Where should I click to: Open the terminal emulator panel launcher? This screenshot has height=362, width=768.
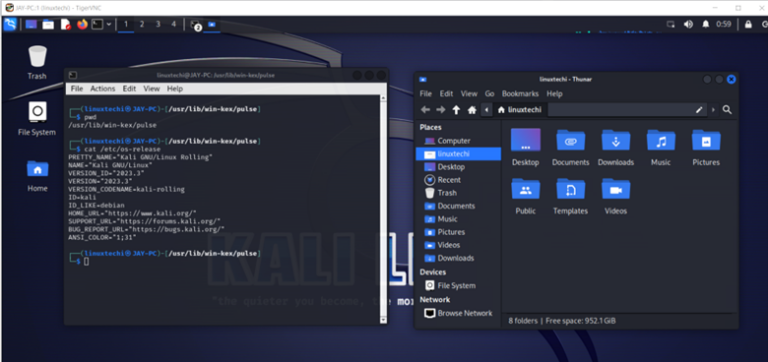click(x=97, y=24)
